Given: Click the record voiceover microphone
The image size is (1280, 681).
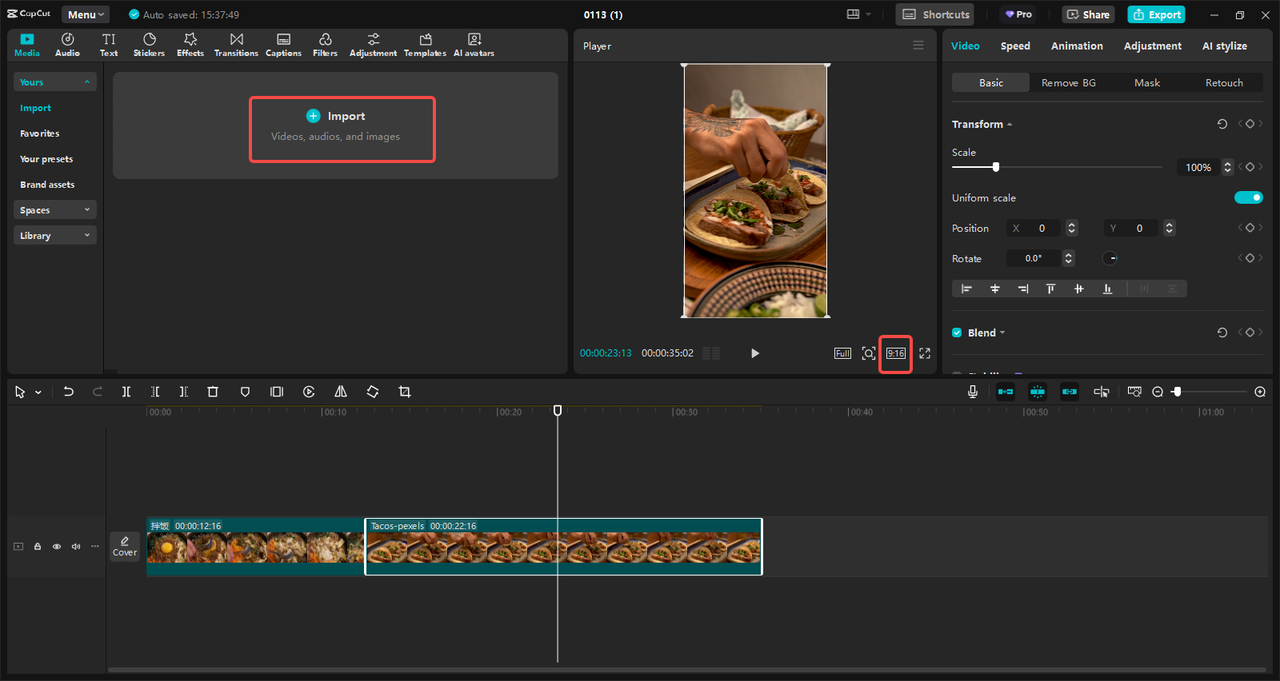Looking at the screenshot, I should (x=973, y=392).
